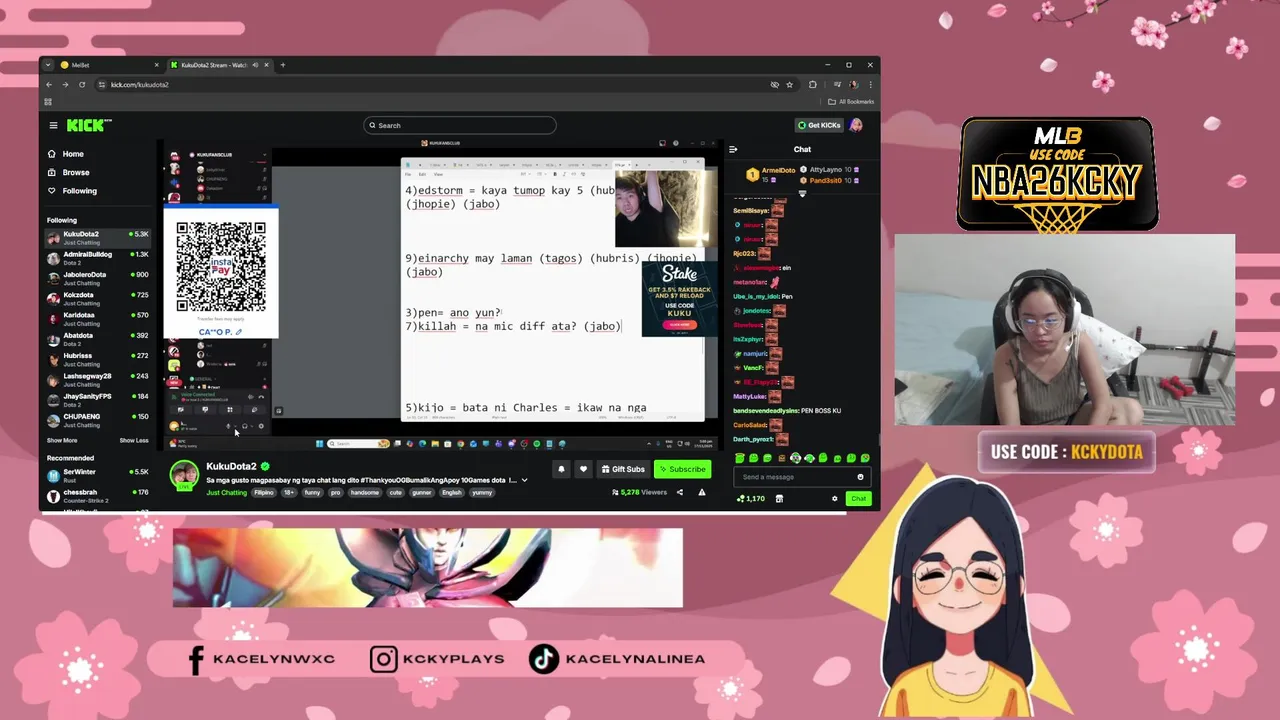Click the gunner tag
1280x720 pixels.
tap(424, 492)
